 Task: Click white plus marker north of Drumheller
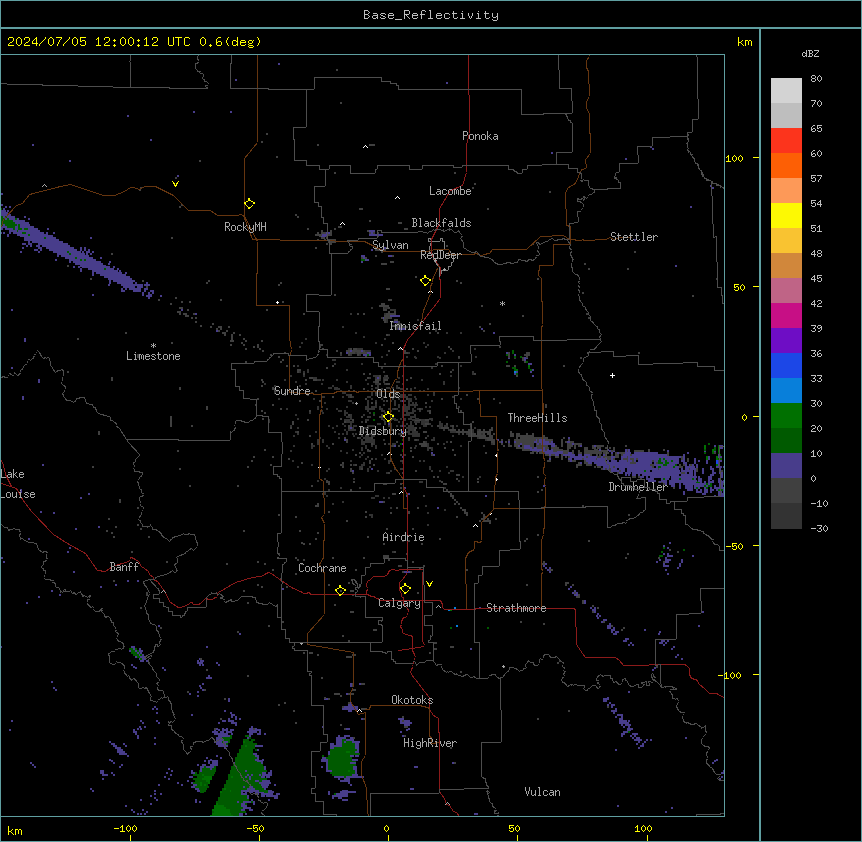click(612, 375)
